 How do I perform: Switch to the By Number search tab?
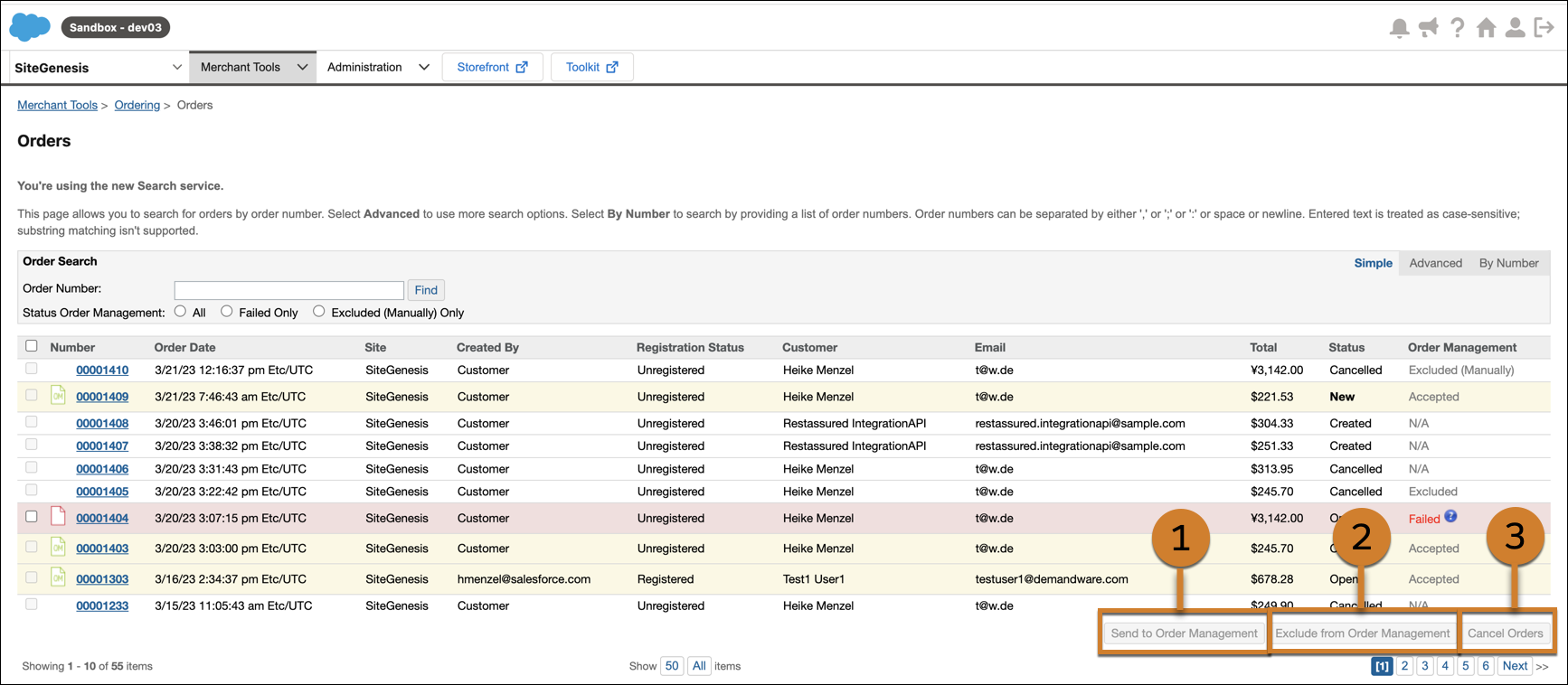coord(1508,263)
